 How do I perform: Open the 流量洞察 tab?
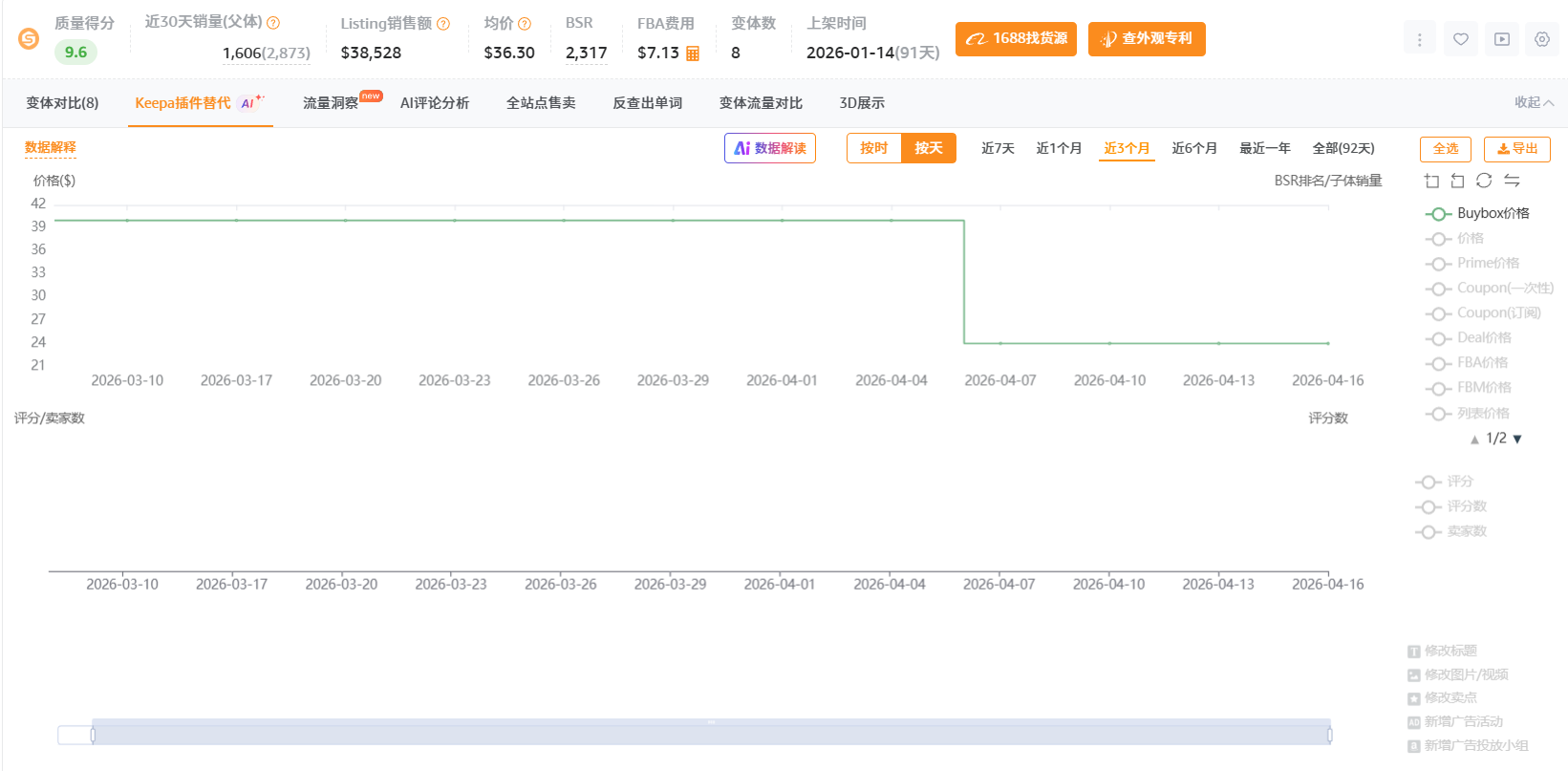pos(331,103)
